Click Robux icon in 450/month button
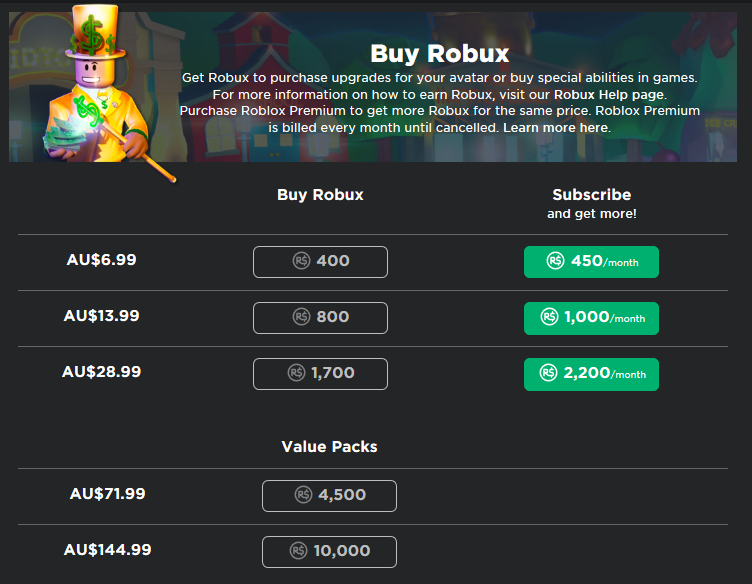752x584 pixels. pos(556,261)
